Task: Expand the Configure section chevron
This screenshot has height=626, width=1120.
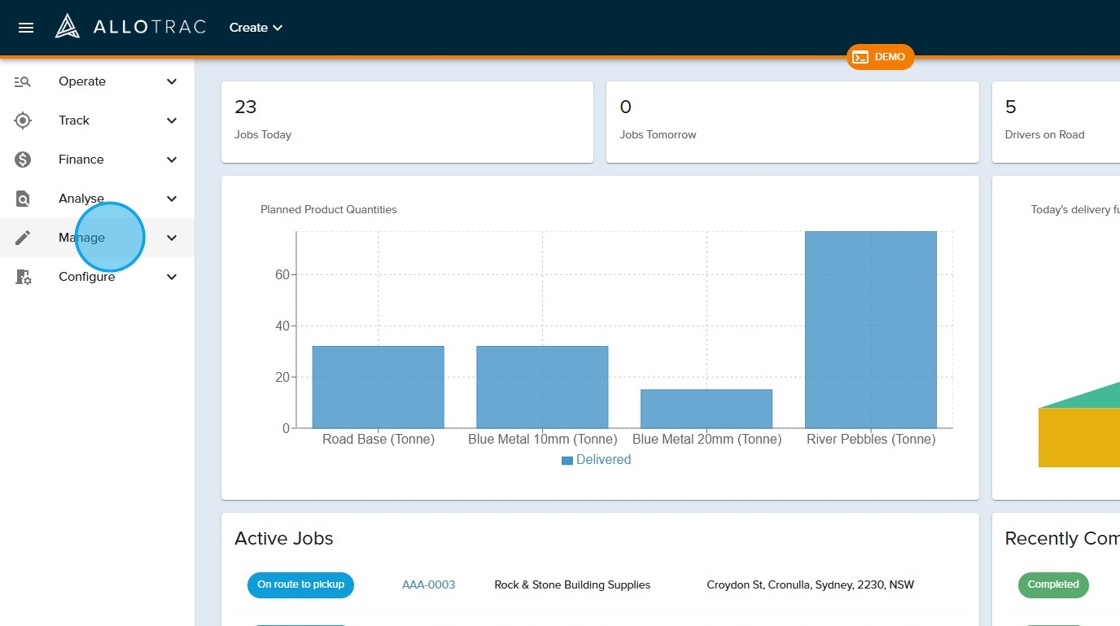Action: 172,277
